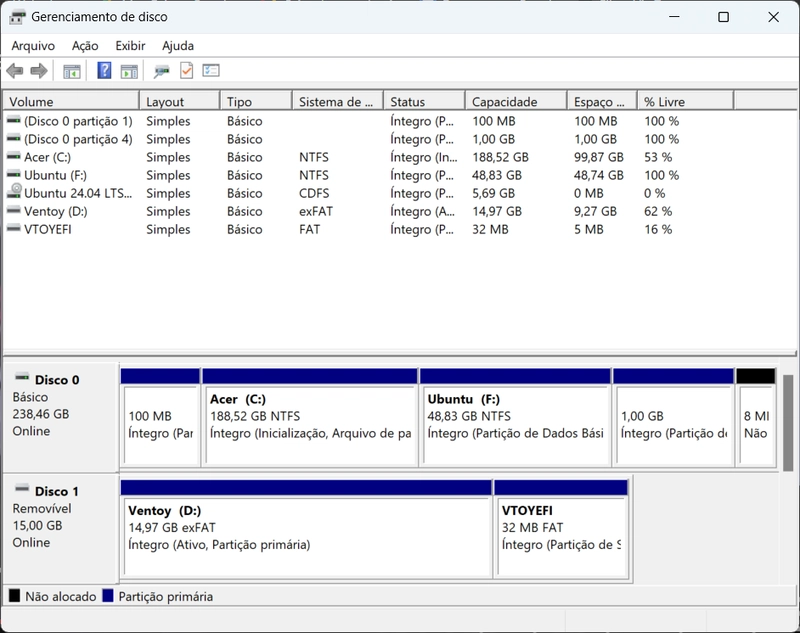Click the graphical pane vertical scrollbar
The width and height of the screenshot is (800, 633).
click(x=788, y=422)
